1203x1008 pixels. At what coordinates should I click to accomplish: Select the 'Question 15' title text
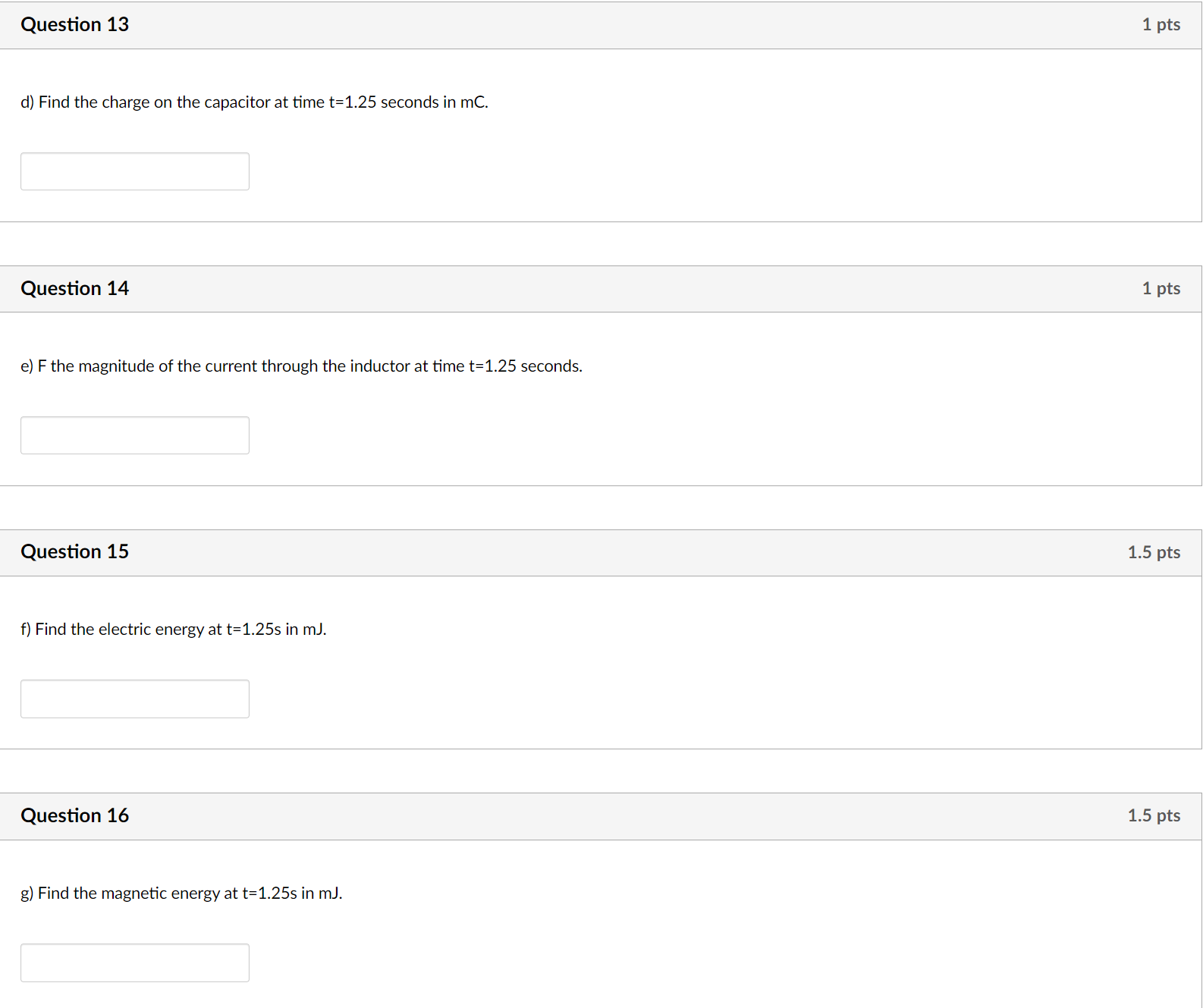pos(75,551)
